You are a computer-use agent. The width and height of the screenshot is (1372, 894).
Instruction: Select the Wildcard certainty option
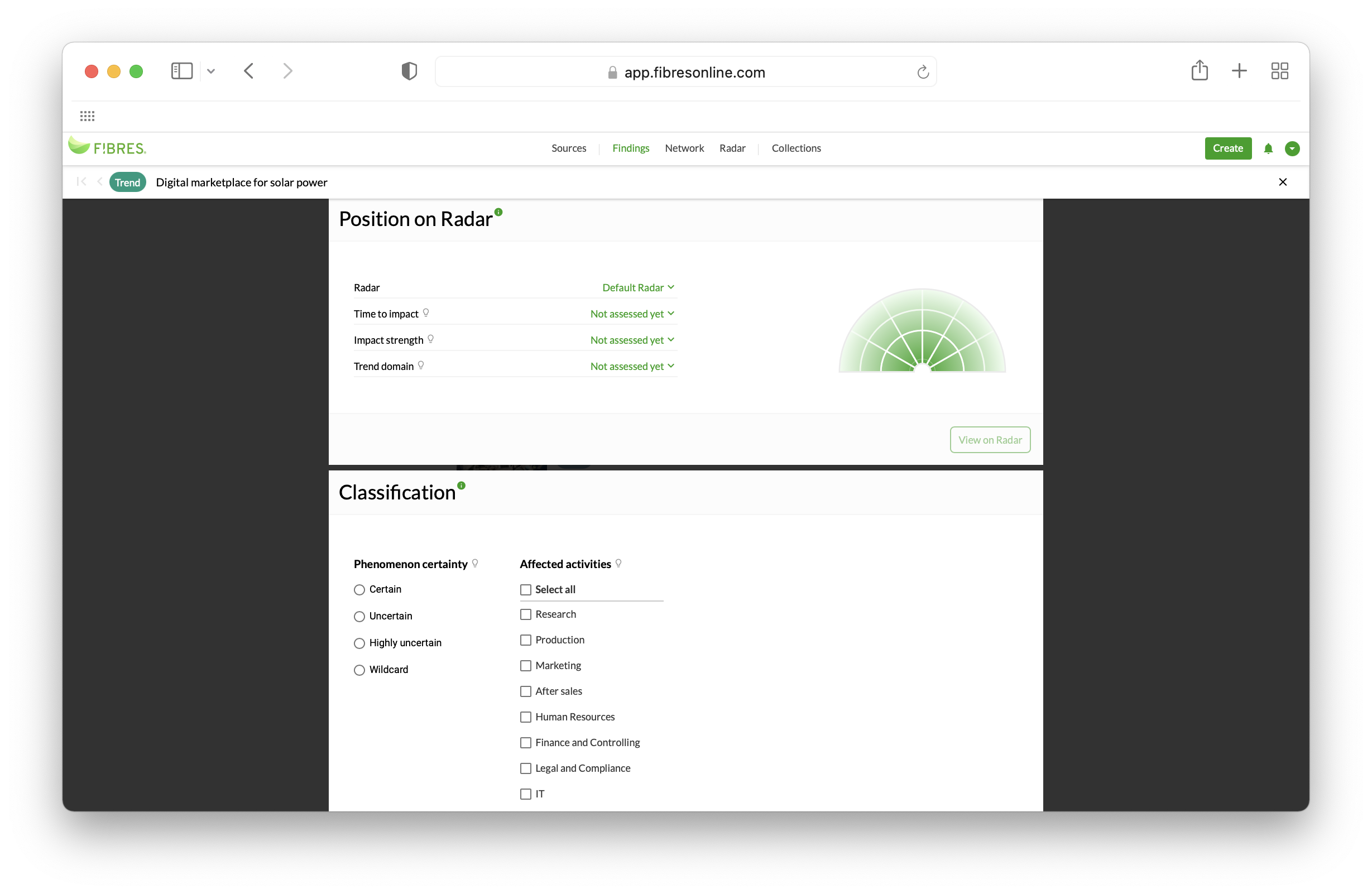359,670
